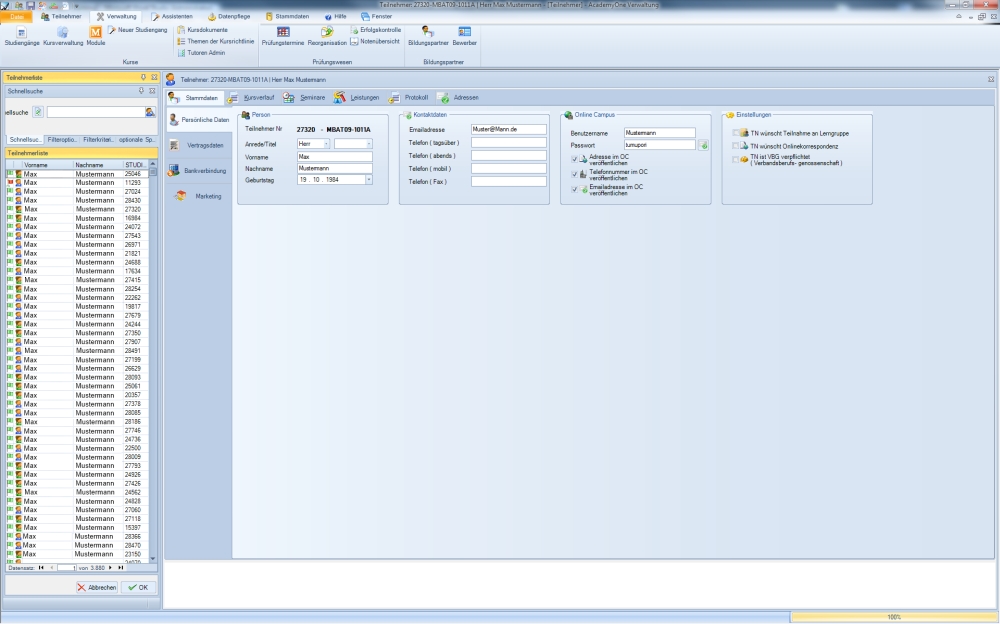Image resolution: width=1000 pixels, height=624 pixels.
Task: Expand the Geburtstag date picker
Action: [368, 180]
